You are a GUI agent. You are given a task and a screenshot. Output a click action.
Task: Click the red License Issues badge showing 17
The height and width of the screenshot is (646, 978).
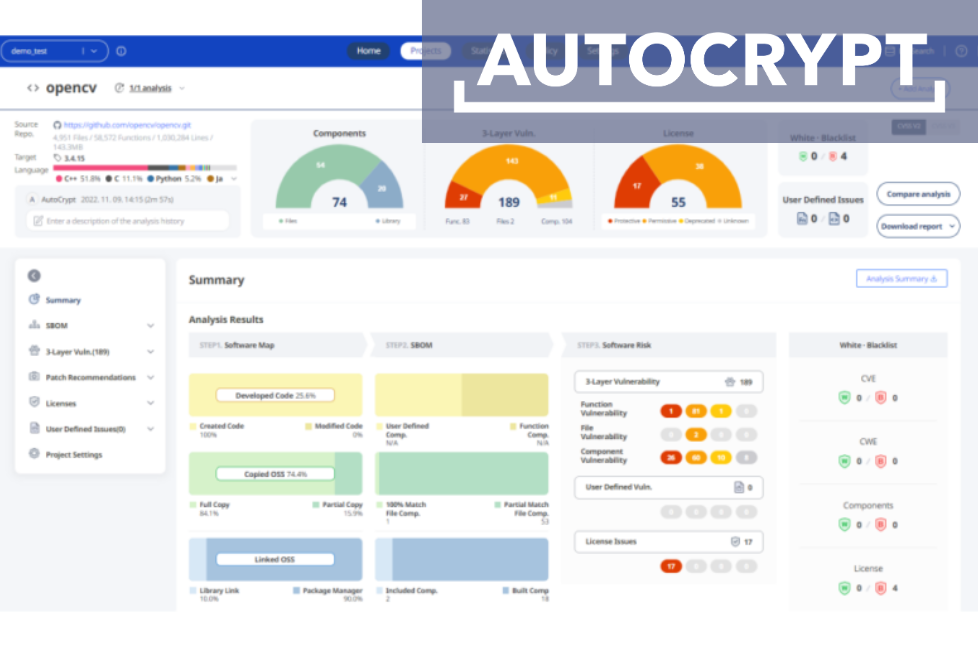[671, 566]
